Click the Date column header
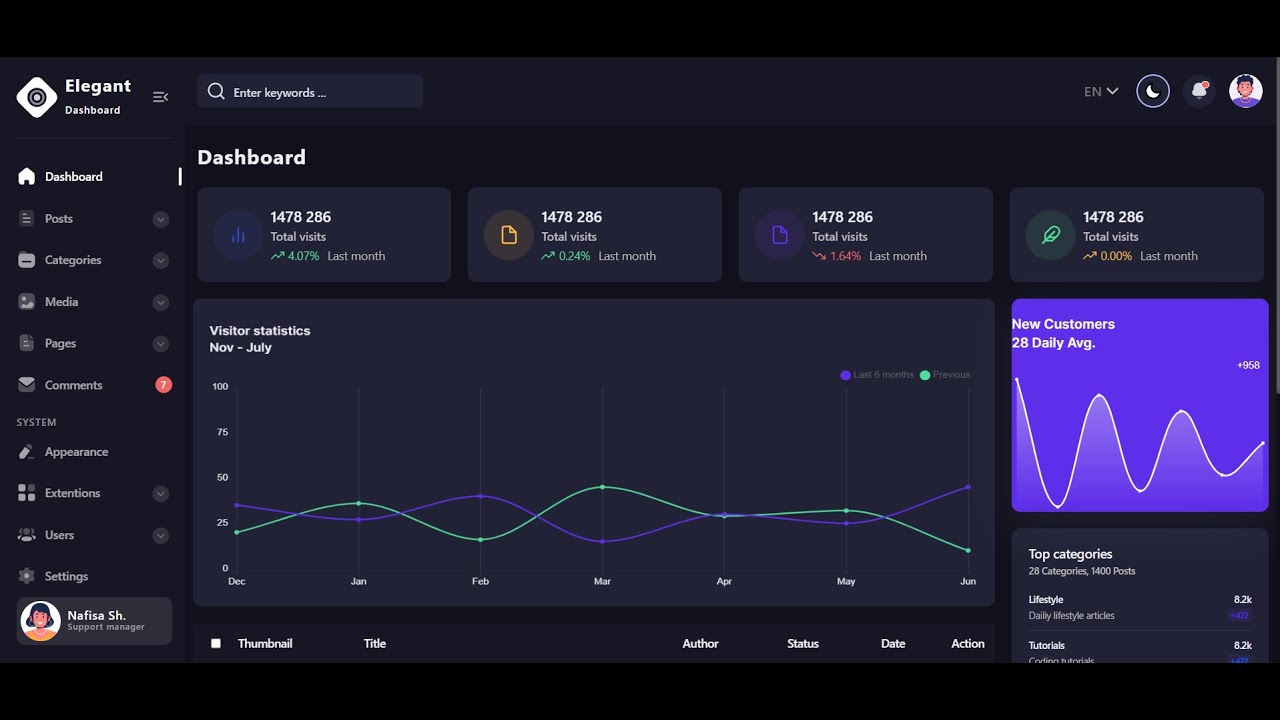Image resolution: width=1280 pixels, height=720 pixels. click(x=893, y=644)
